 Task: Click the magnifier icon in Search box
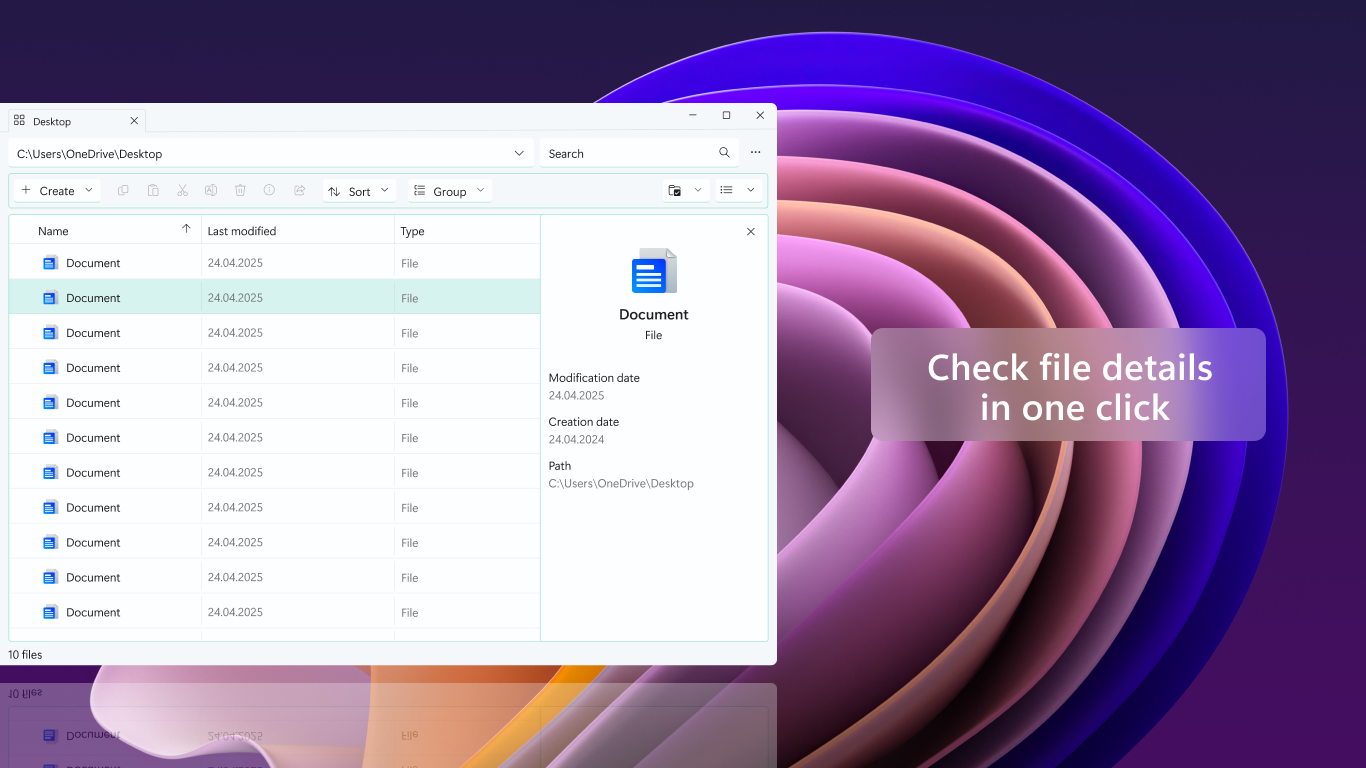724,153
